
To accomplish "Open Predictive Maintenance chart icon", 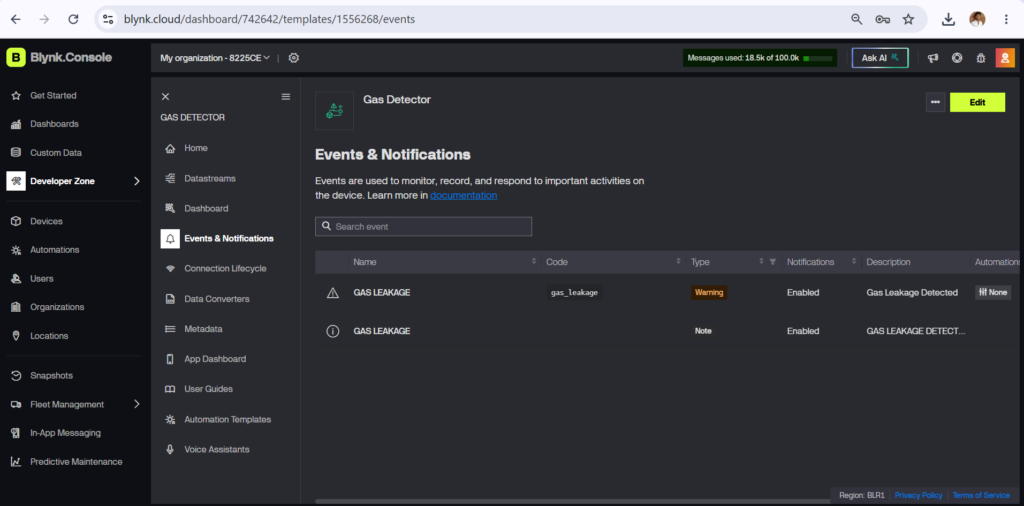I will 16,462.
